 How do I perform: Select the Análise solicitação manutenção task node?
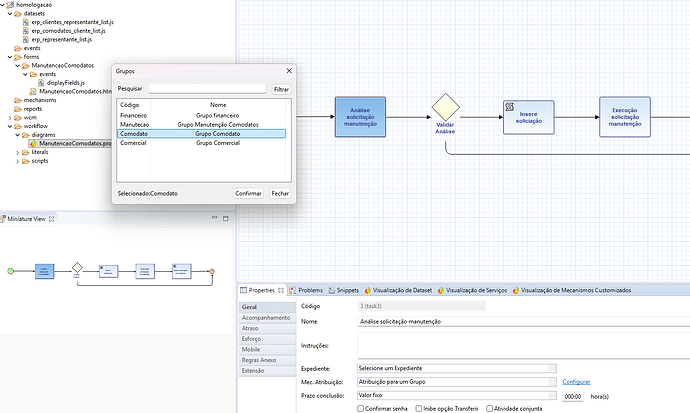[359, 117]
